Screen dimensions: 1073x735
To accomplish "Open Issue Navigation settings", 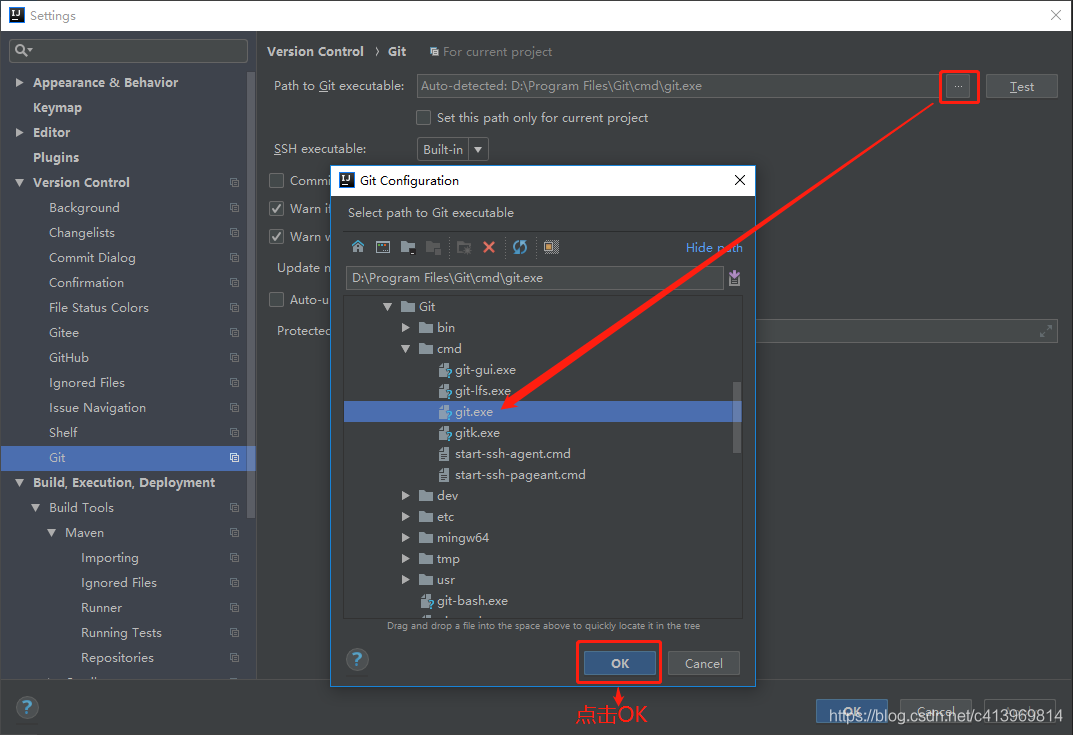I will tap(97, 408).
